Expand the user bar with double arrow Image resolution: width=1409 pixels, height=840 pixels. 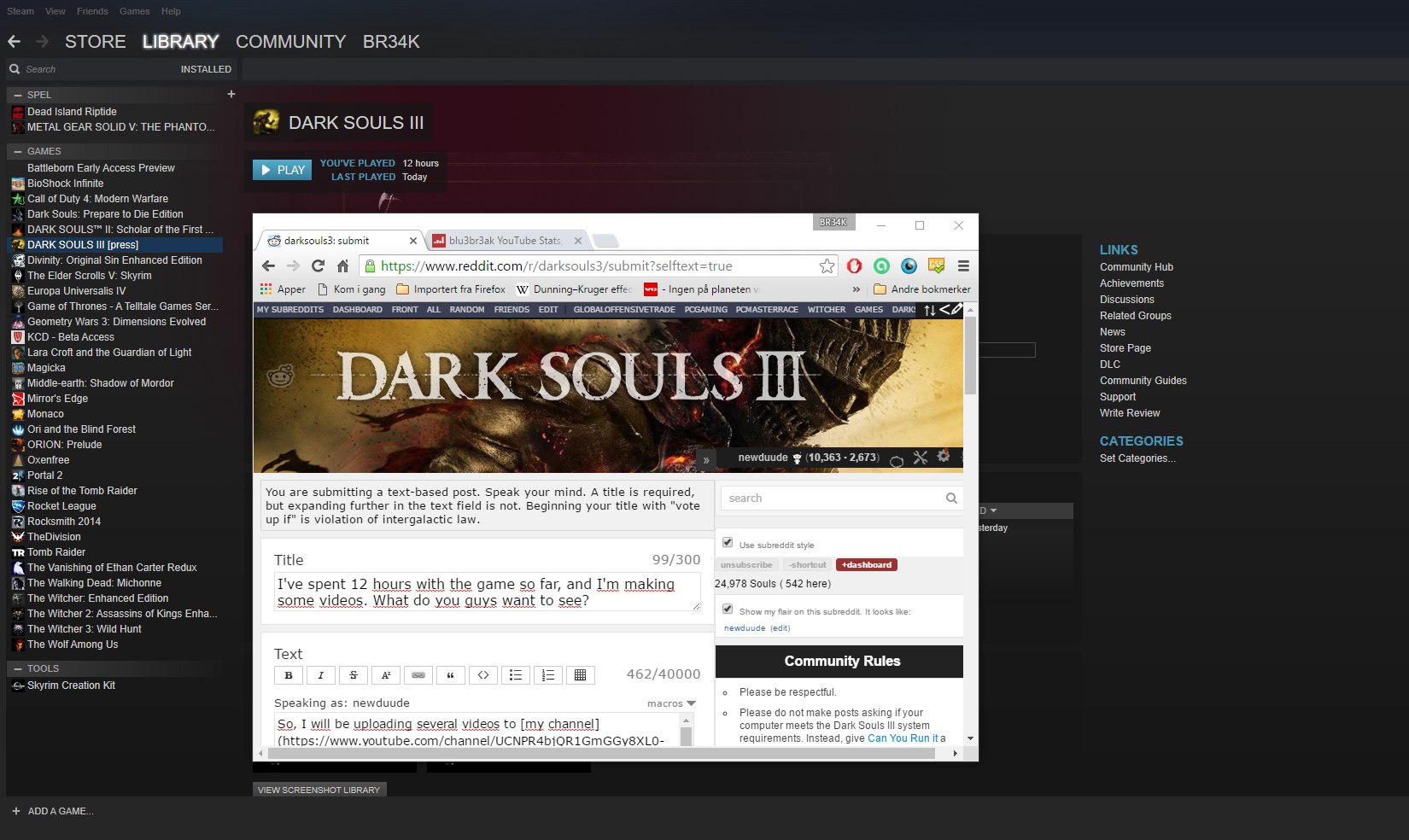click(x=706, y=460)
